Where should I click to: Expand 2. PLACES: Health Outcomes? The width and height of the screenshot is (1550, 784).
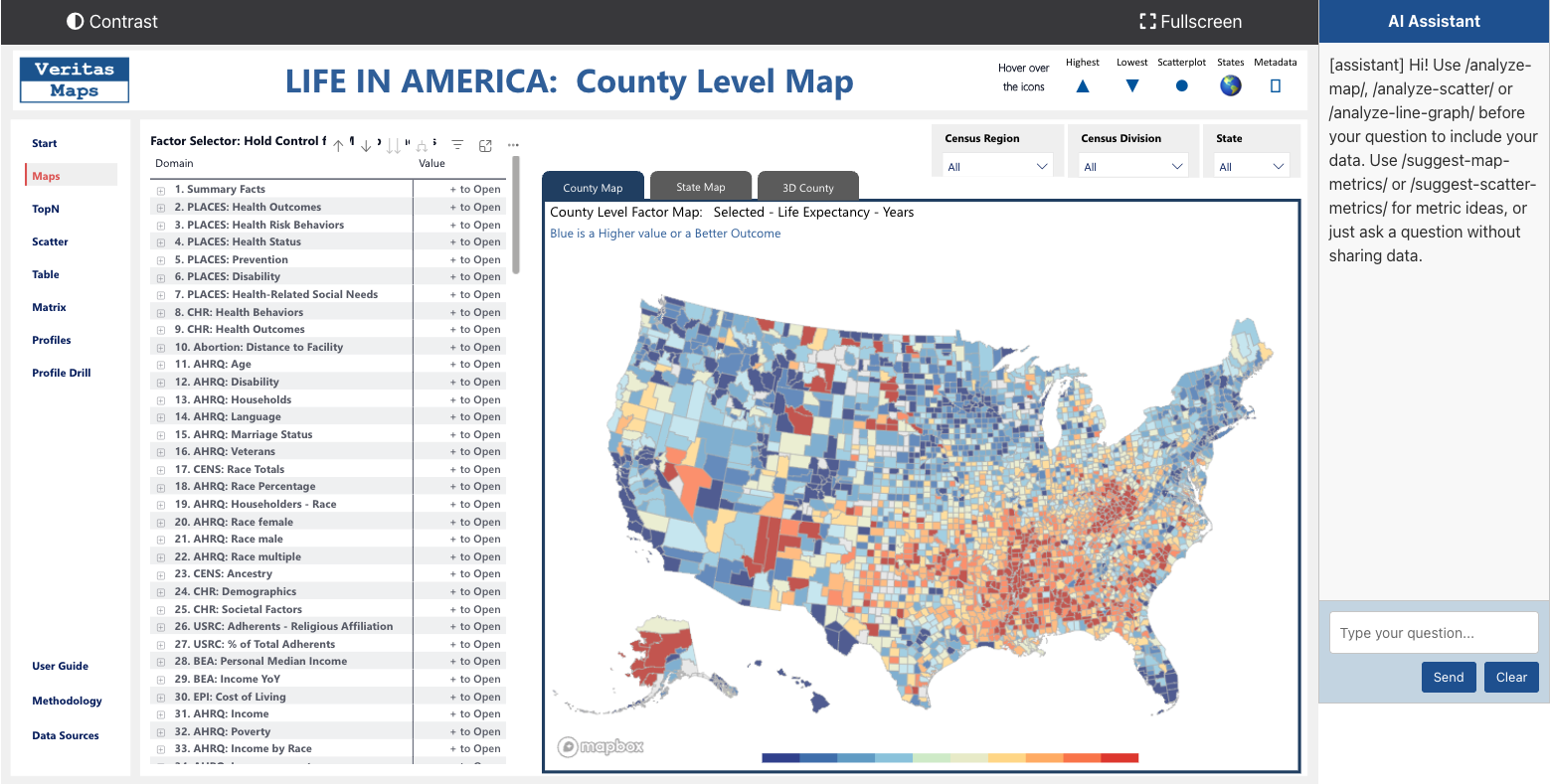(x=160, y=208)
